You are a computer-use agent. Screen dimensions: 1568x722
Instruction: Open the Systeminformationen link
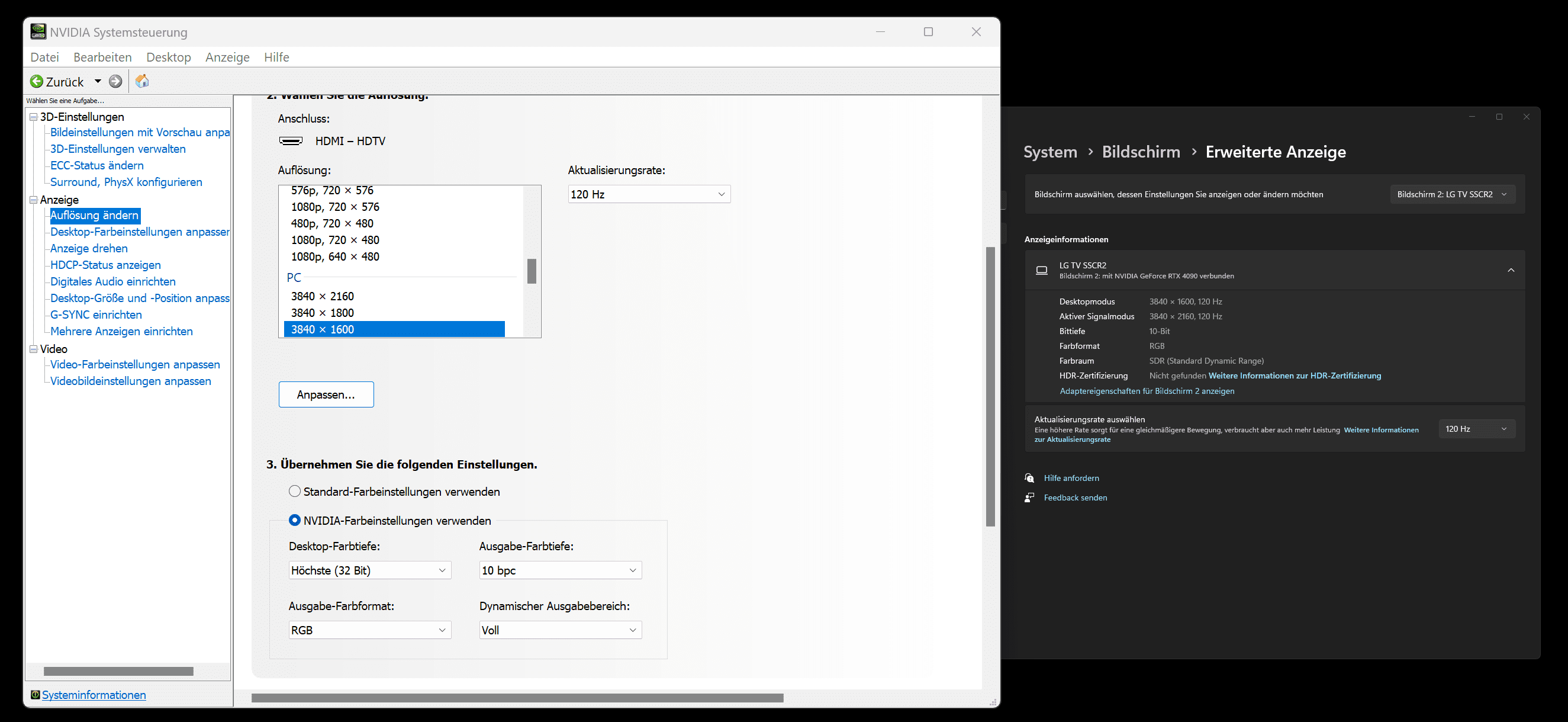[94, 695]
